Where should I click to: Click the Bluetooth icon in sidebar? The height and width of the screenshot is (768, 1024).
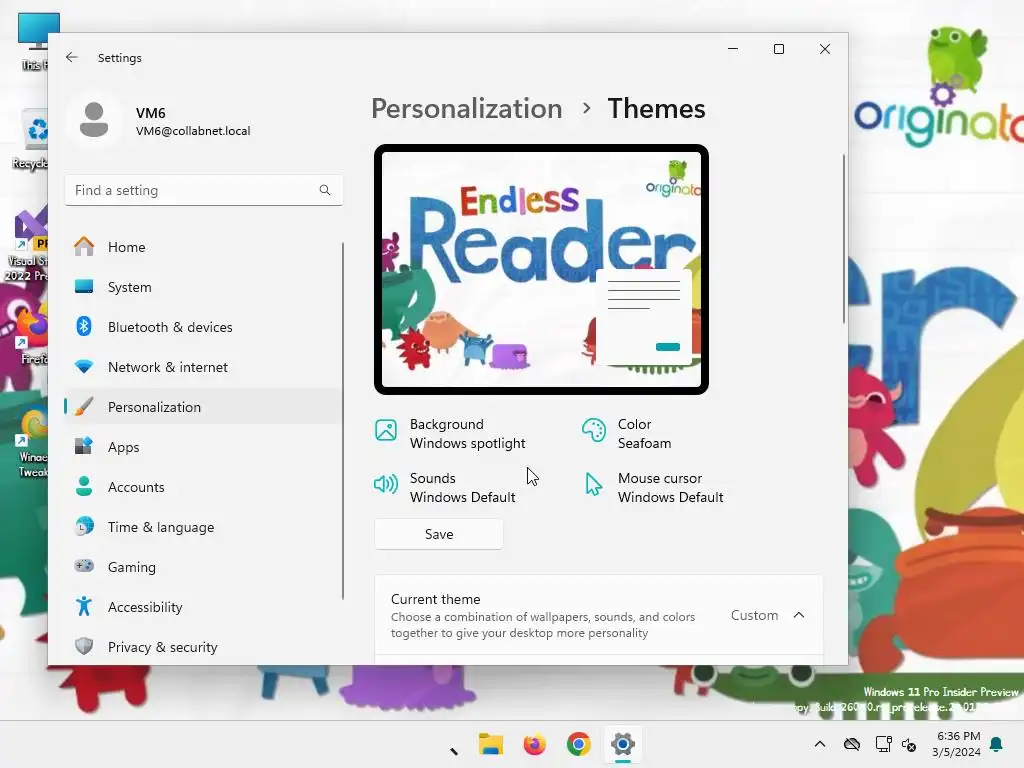pyautogui.click(x=84, y=327)
